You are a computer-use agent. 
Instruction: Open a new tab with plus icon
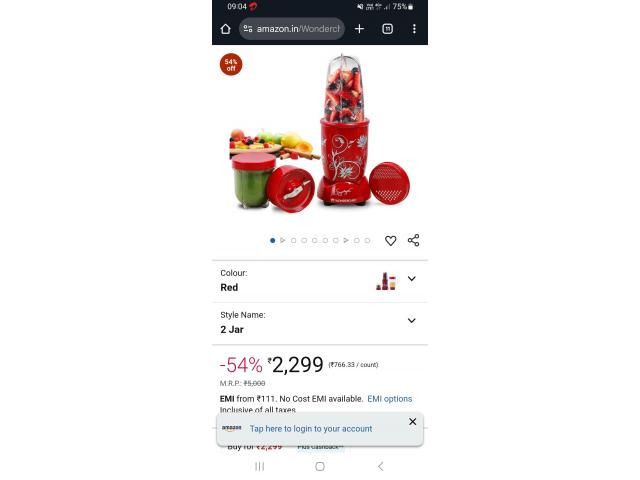[x=359, y=29]
